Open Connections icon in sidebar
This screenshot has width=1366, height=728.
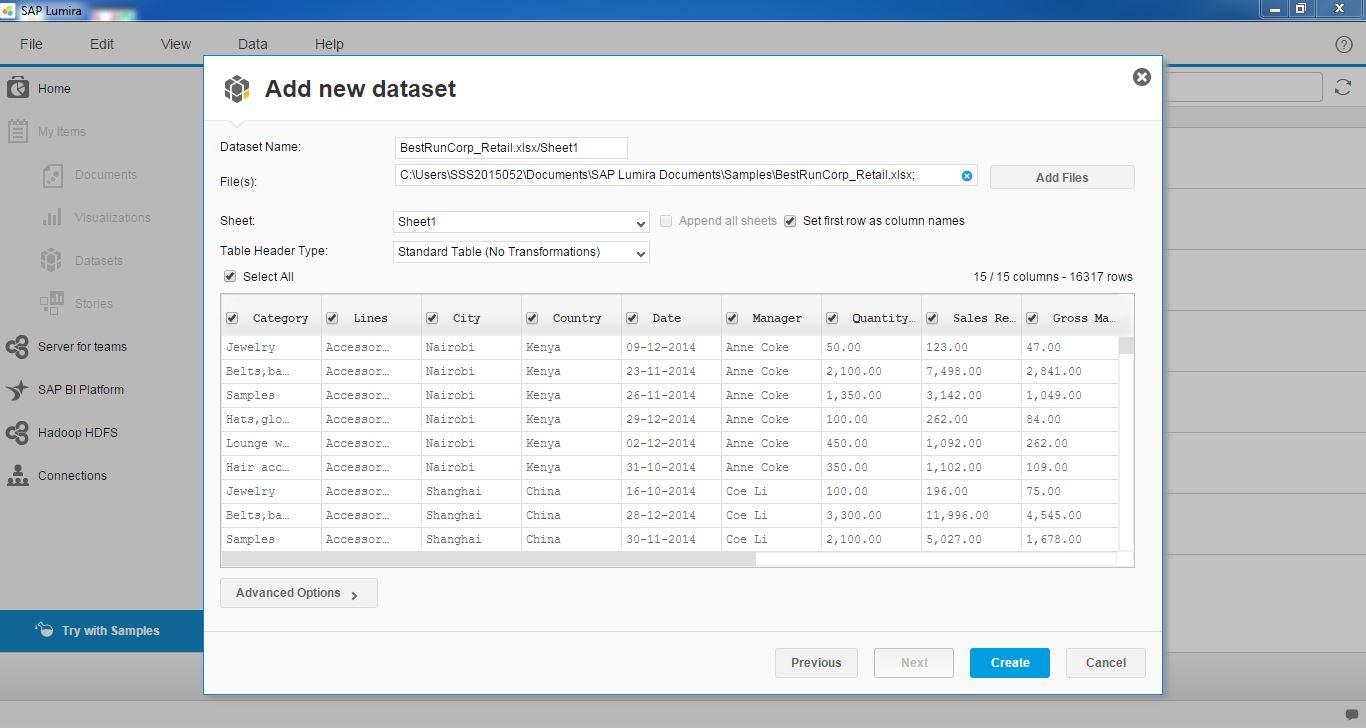(17, 476)
